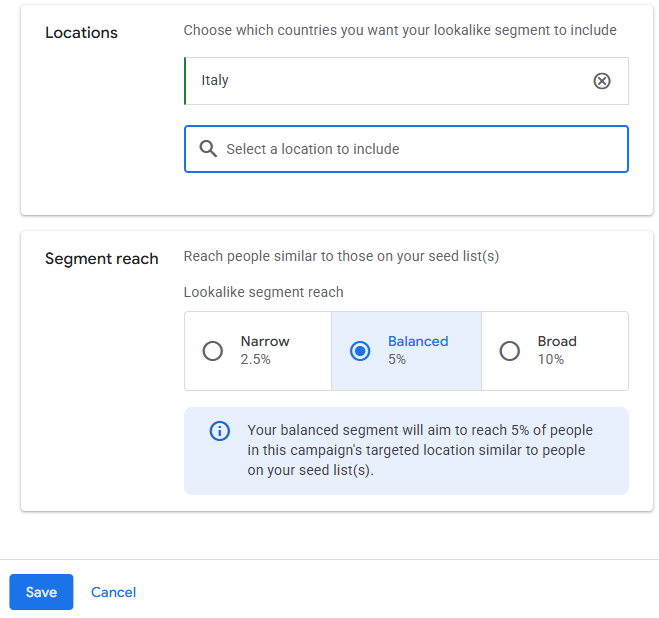Screen dimensions: 659x618
Task: Pick the Broad radio button circle
Action: (510, 351)
